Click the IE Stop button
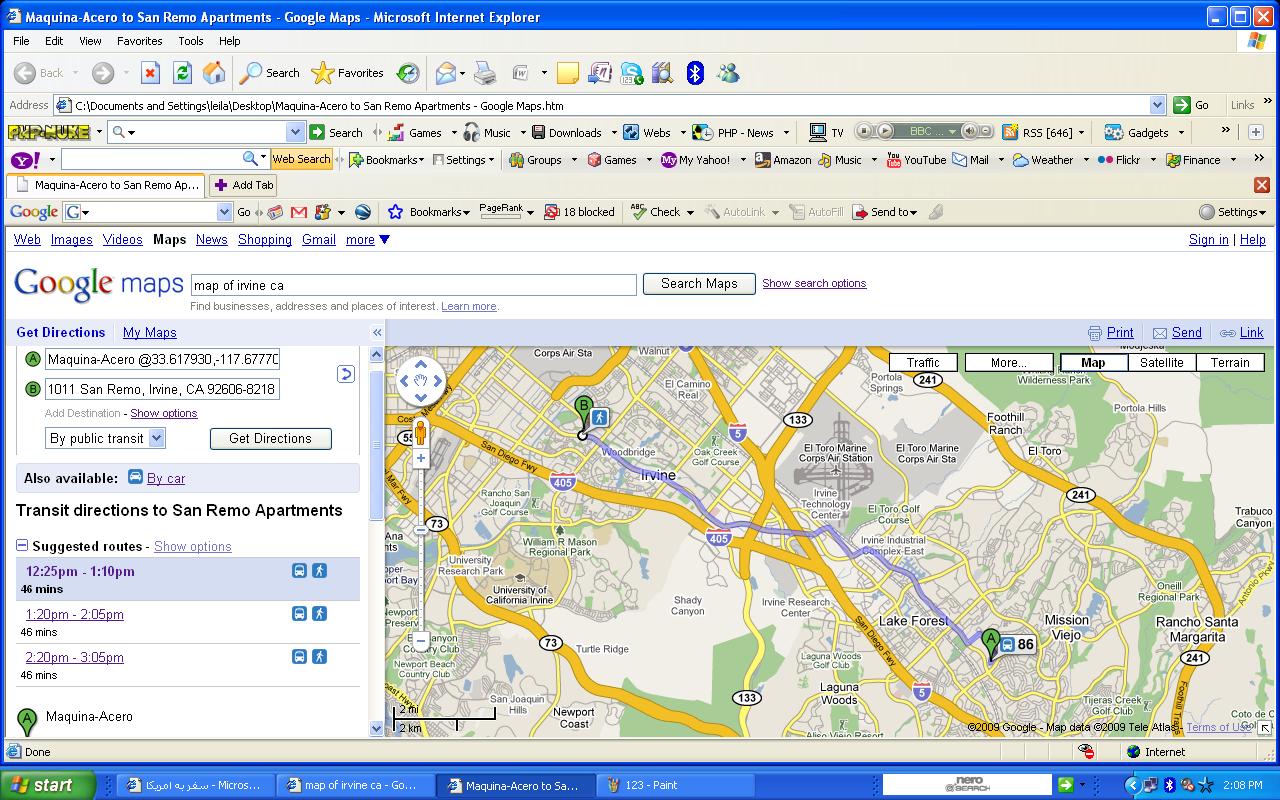This screenshot has width=1280, height=800. 150,73
